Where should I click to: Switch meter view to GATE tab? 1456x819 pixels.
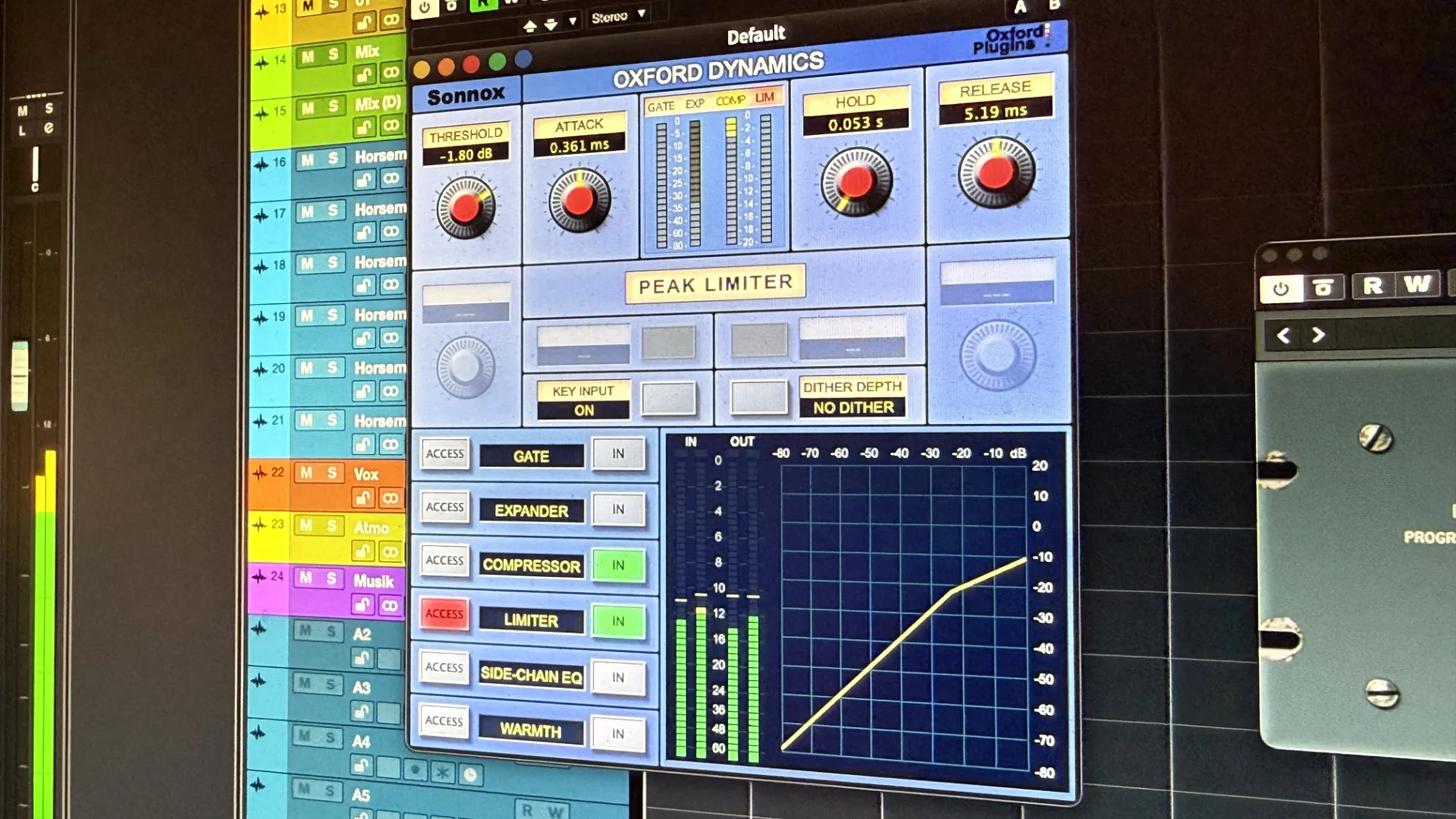tap(661, 106)
